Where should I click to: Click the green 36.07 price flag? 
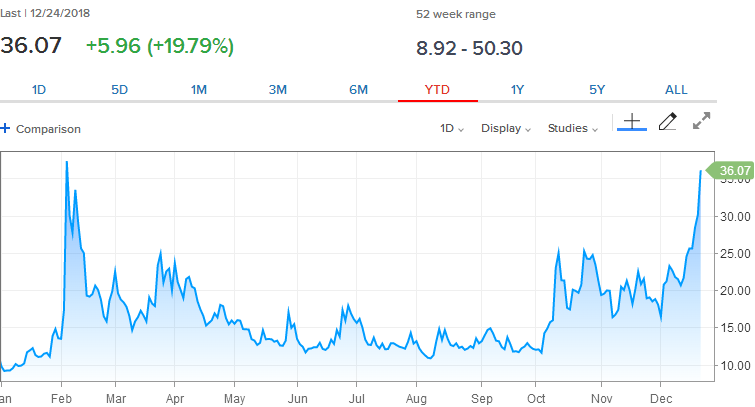point(732,171)
